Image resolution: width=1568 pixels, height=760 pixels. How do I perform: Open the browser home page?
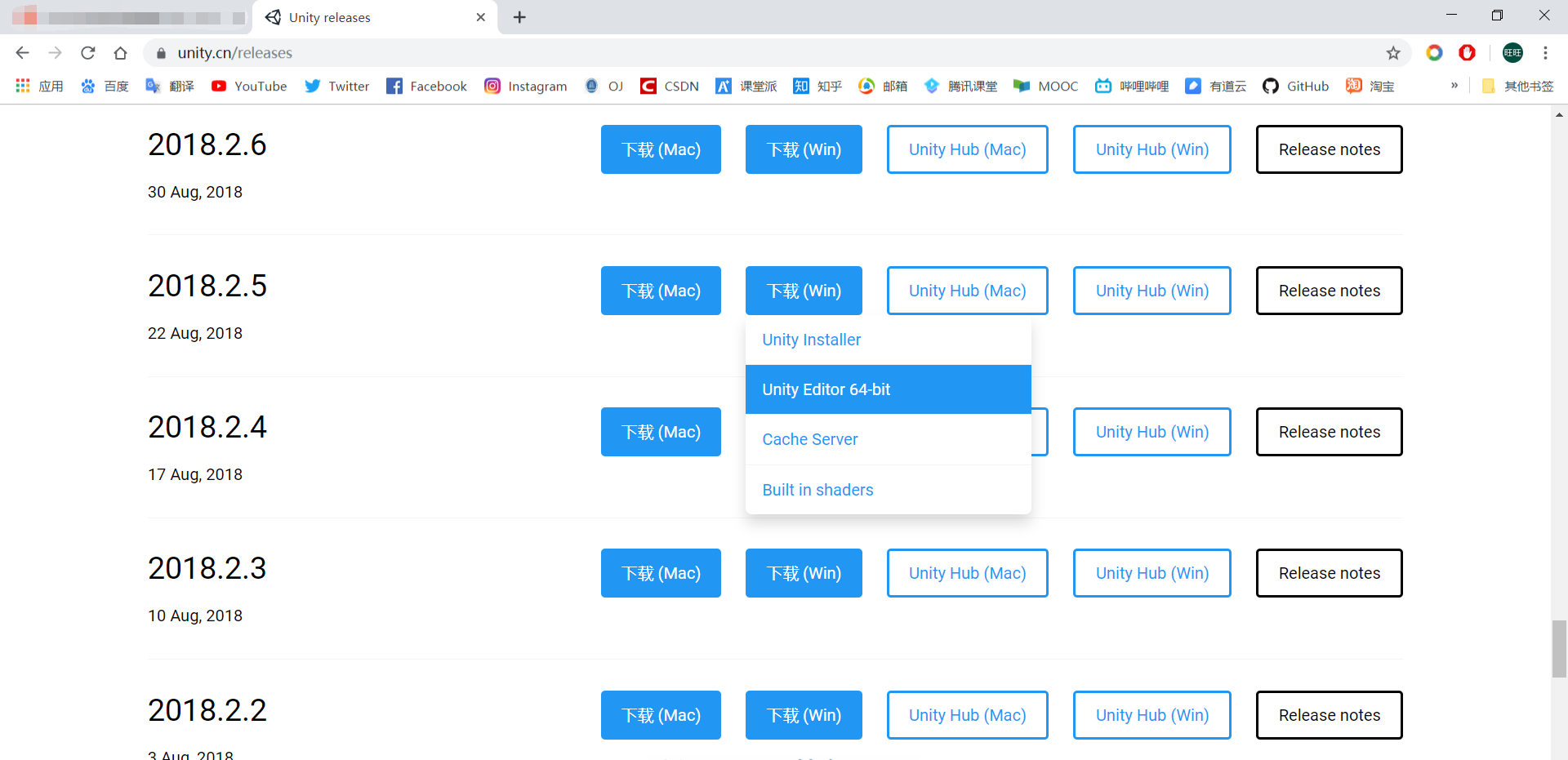tap(120, 53)
